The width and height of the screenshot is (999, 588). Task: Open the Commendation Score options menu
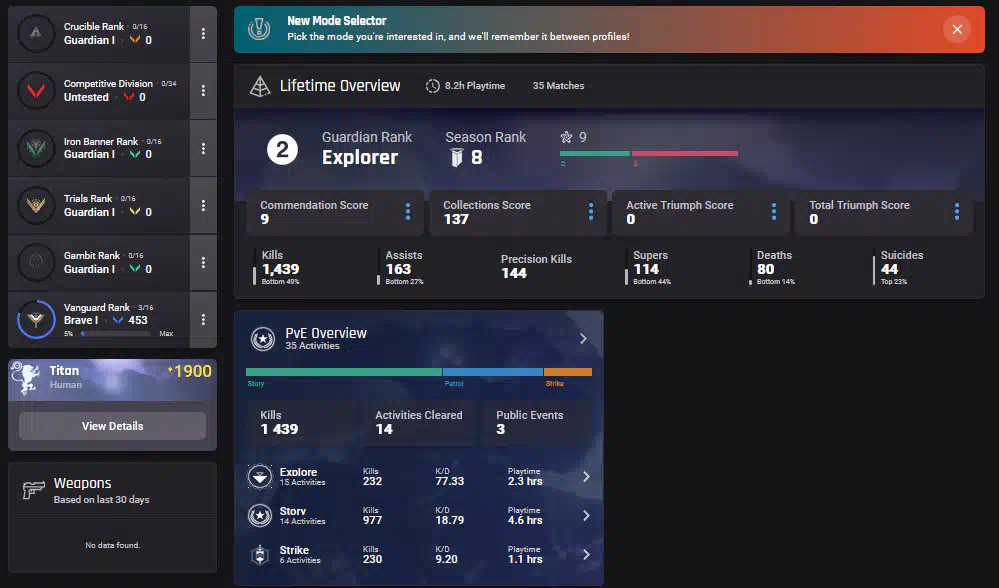408,212
